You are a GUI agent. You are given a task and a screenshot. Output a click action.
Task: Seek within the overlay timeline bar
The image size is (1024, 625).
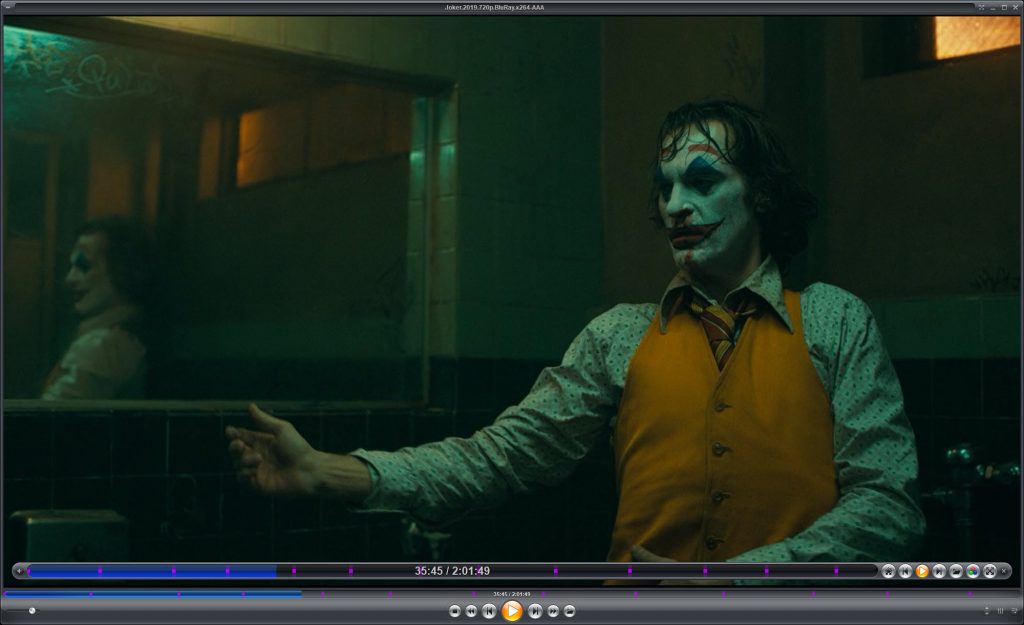(x=452, y=571)
